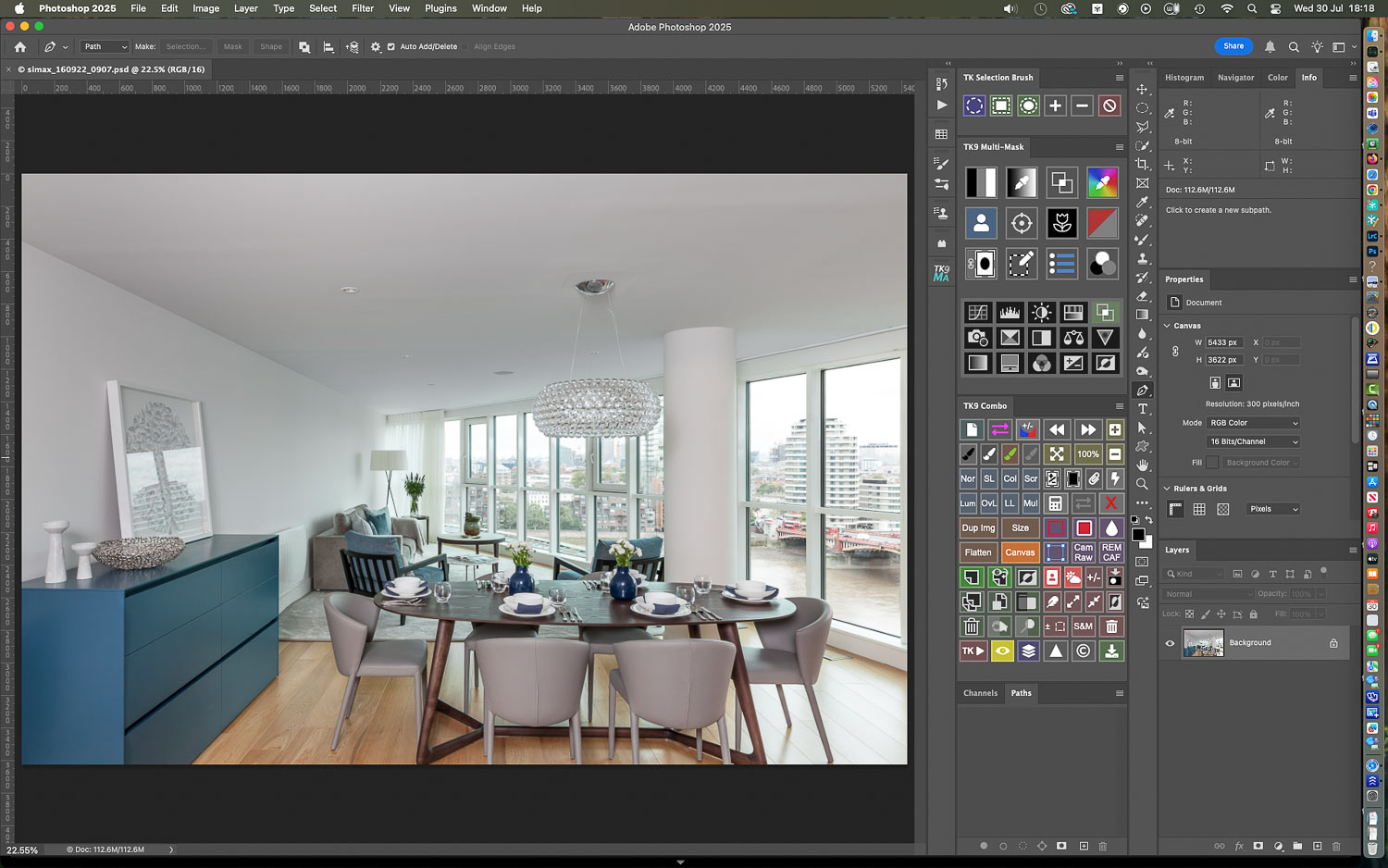The image size is (1388, 868).
Task: Toggle Auto Add/Delete checkbox
Action: point(390,47)
